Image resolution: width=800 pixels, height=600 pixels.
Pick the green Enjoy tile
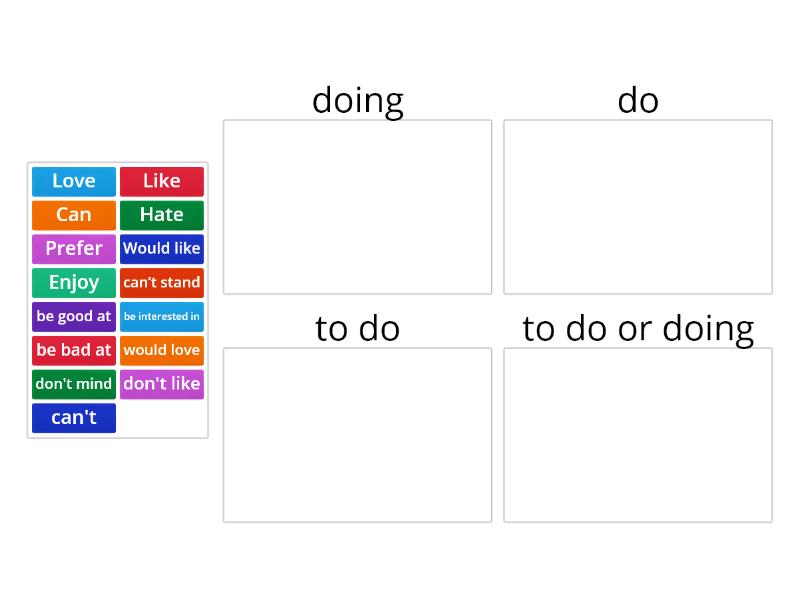tap(74, 283)
